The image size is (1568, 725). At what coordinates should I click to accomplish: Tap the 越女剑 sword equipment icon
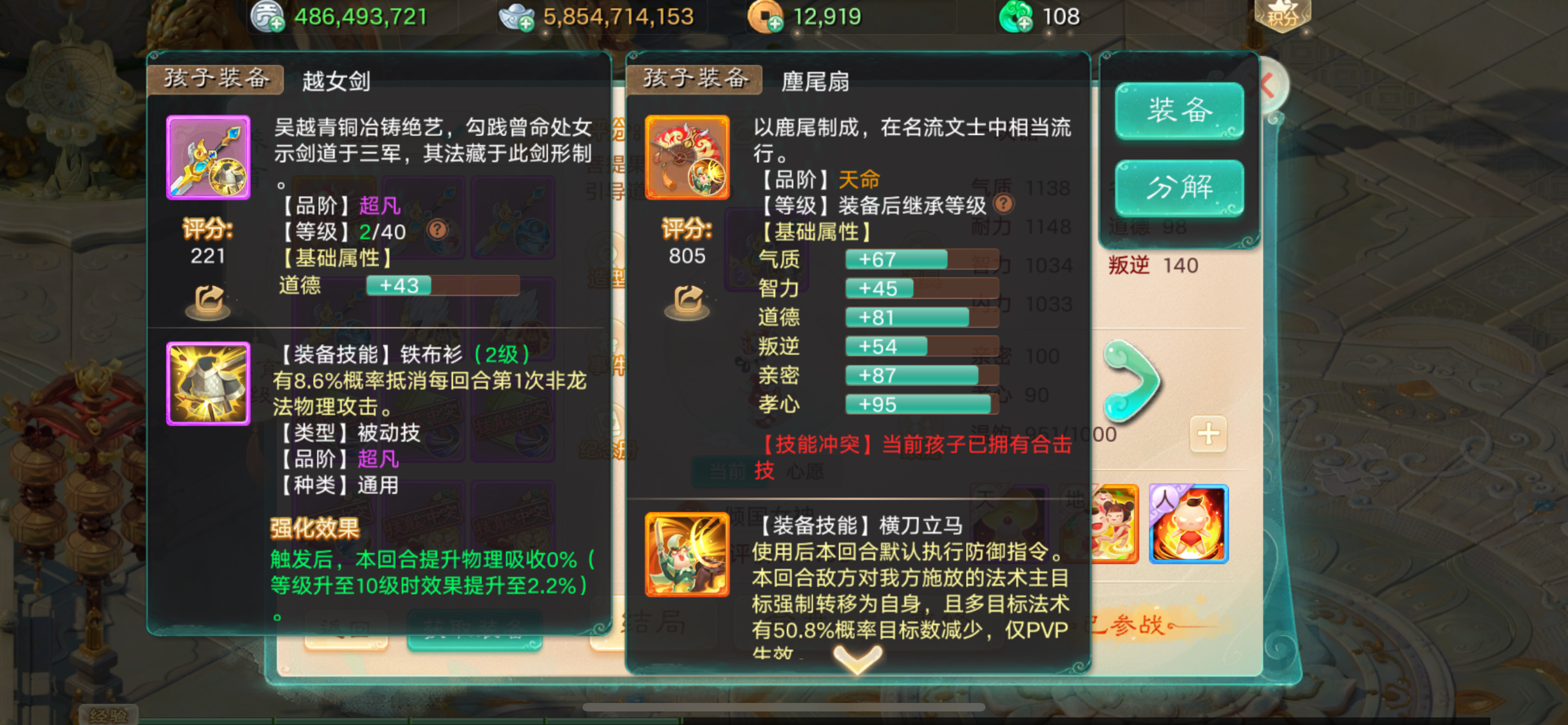coord(208,157)
